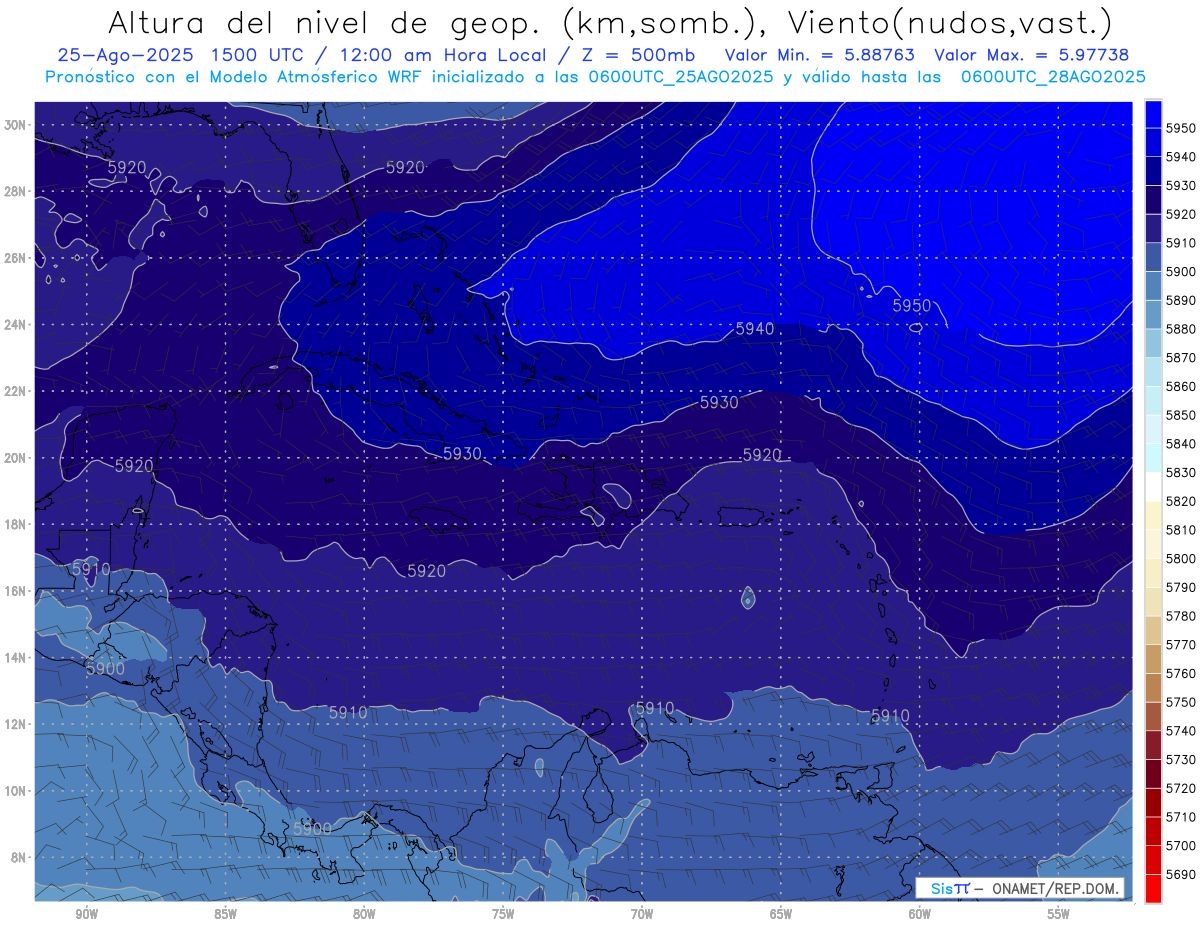The image size is (1200, 927).
Task: Click the legend label 5930 on colorbar
Action: tap(1180, 186)
